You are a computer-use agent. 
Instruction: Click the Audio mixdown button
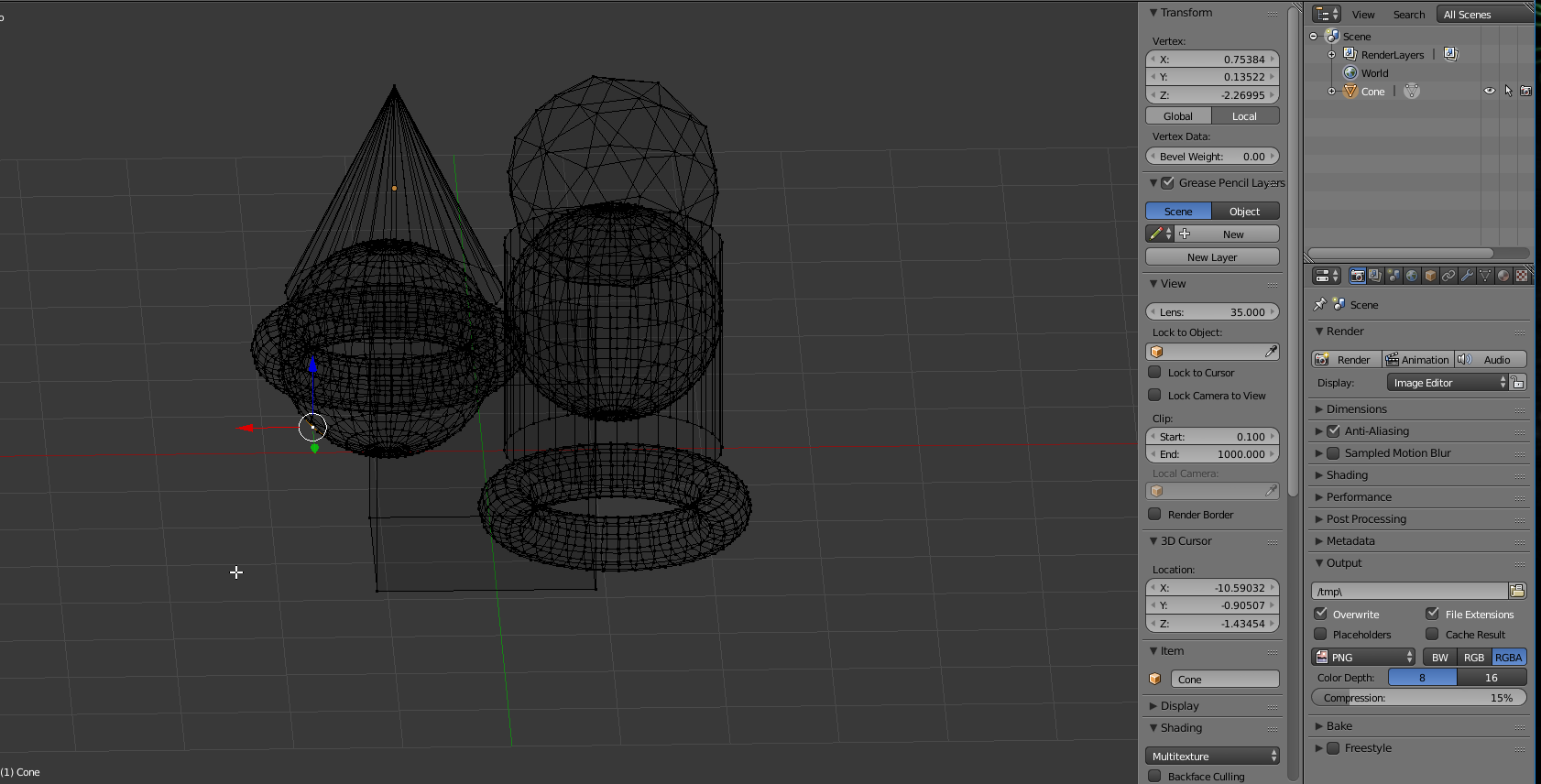[x=1491, y=359]
